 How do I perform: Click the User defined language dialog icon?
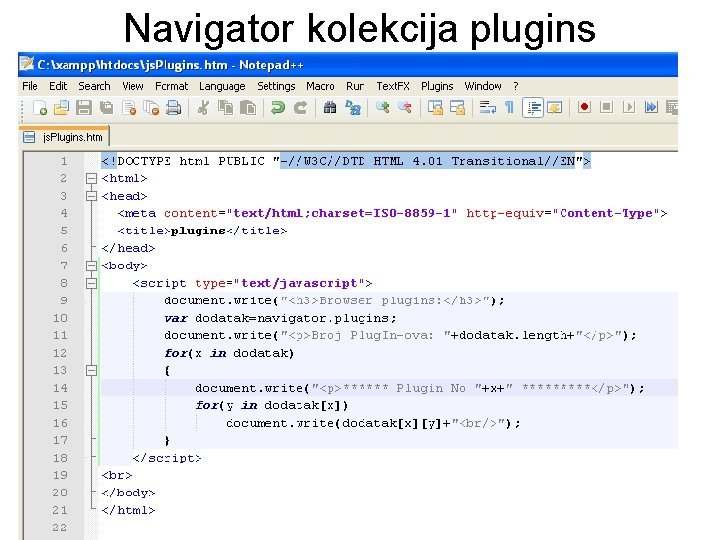(555, 108)
